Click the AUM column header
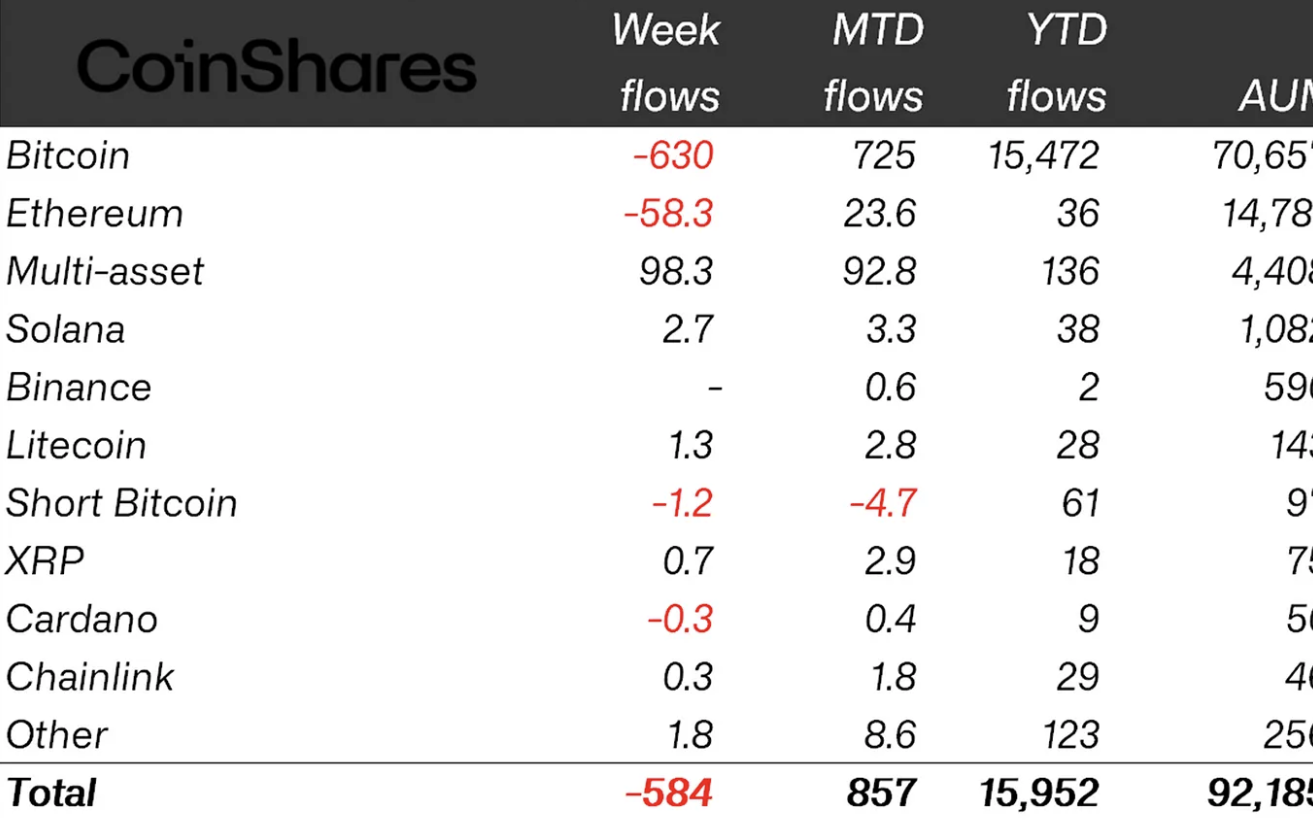This screenshot has width=1313, height=834. pyautogui.click(x=1275, y=96)
